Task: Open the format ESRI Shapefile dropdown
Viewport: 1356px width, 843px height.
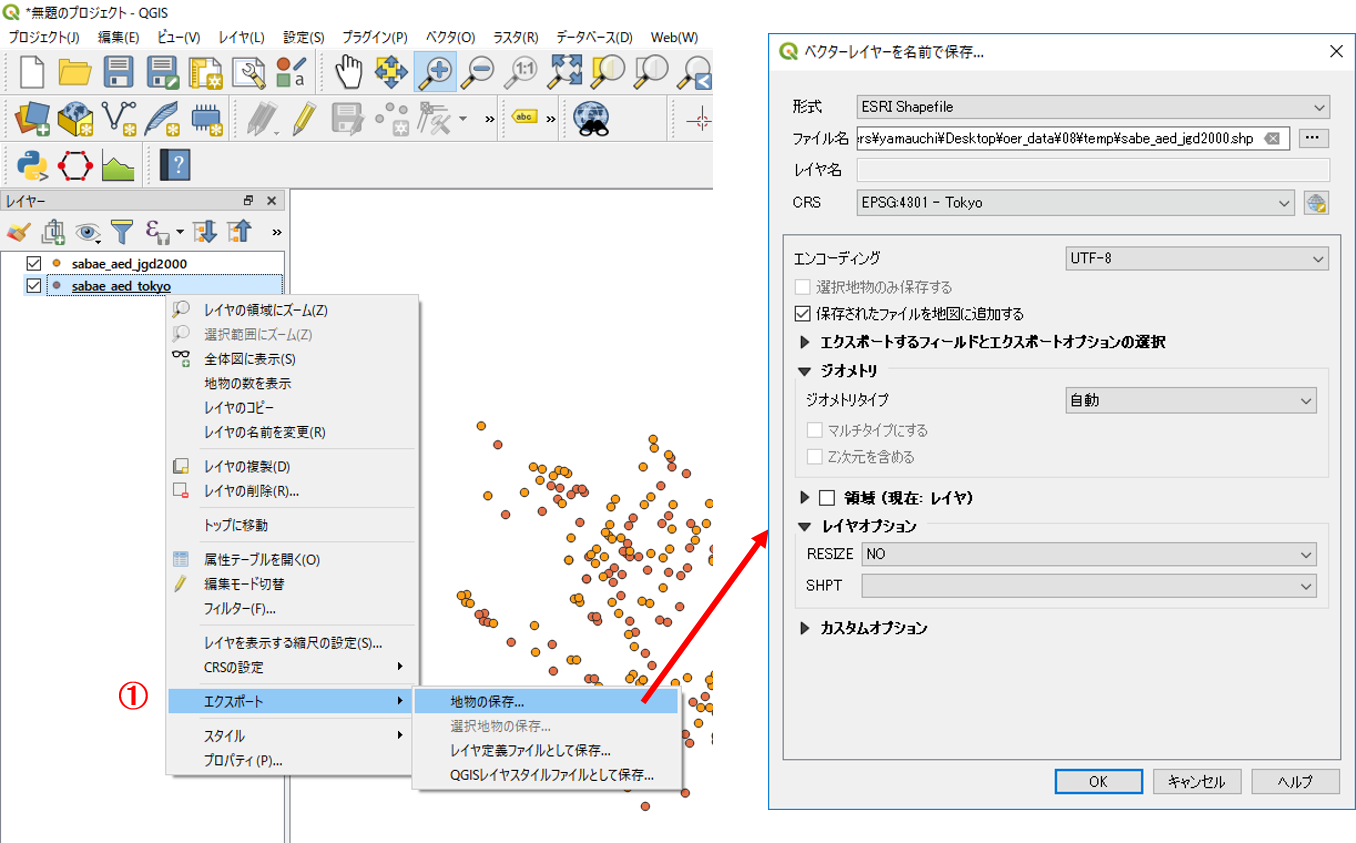Action: pos(1093,107)
